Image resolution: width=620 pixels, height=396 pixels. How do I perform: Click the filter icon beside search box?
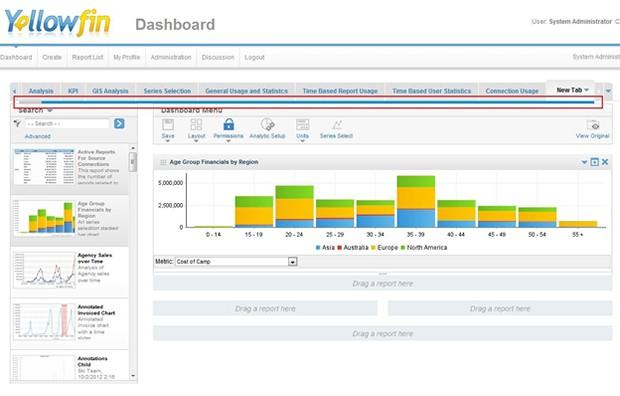[18, 123]
